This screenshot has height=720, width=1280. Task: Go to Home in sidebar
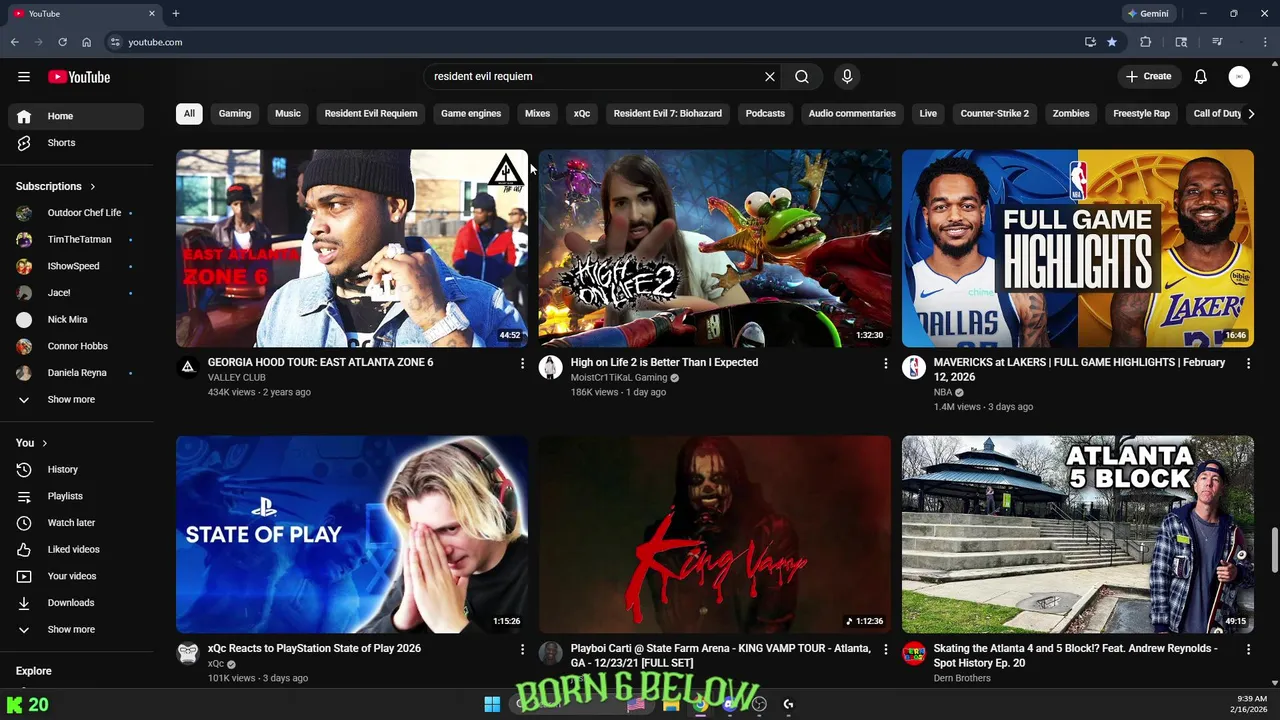(x=76, y=116)
